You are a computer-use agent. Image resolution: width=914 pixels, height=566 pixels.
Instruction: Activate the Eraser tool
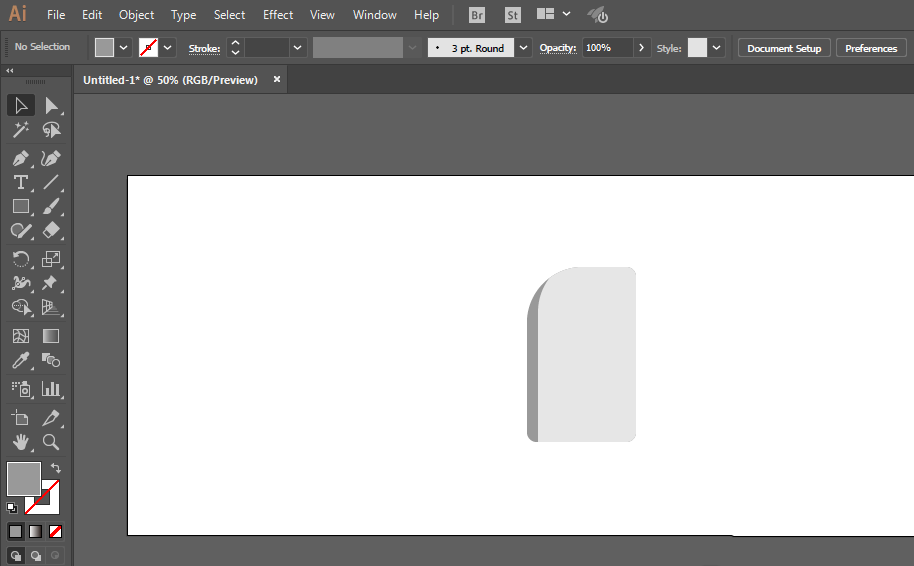point(51,230)
